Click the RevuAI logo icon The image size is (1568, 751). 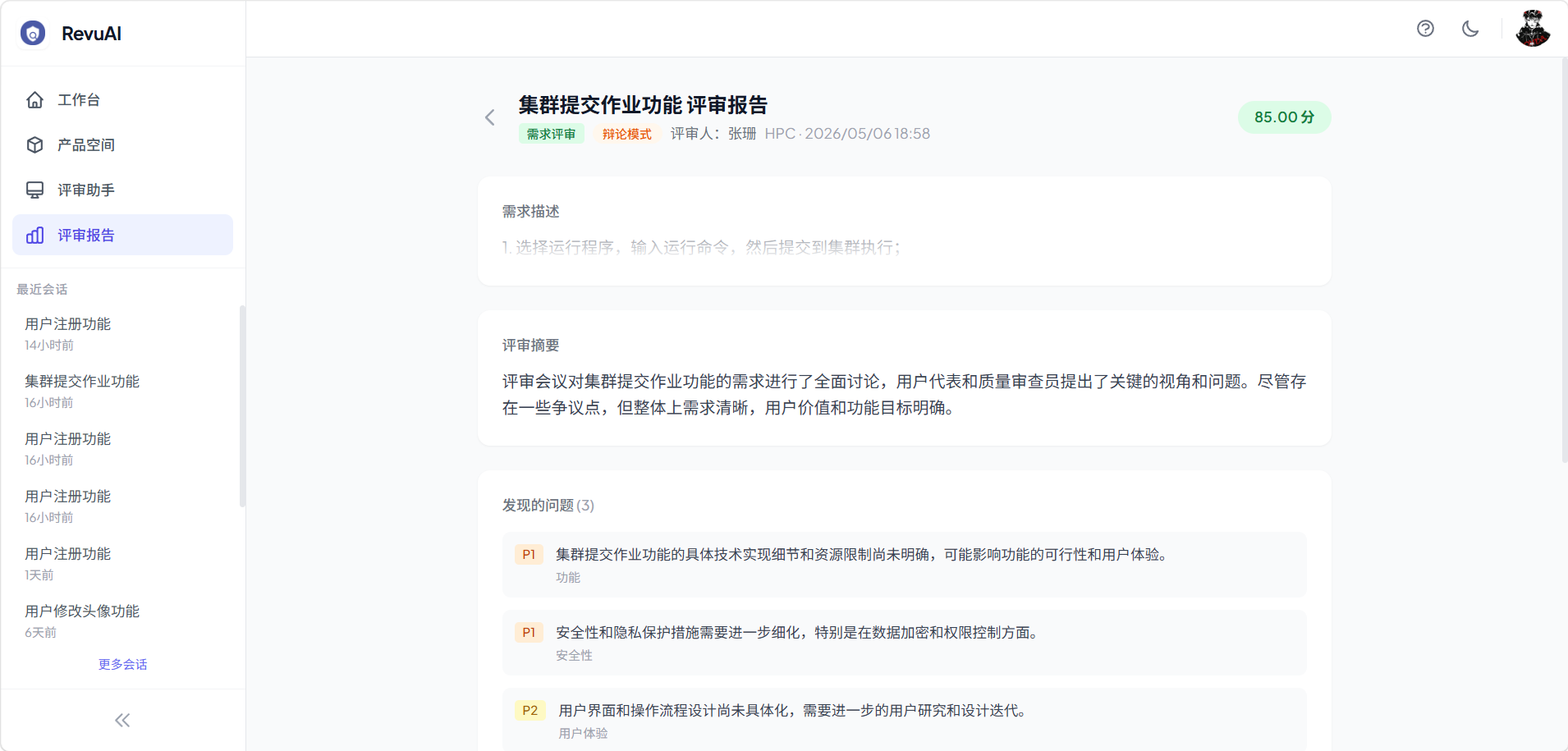click(x=33, y=33)
